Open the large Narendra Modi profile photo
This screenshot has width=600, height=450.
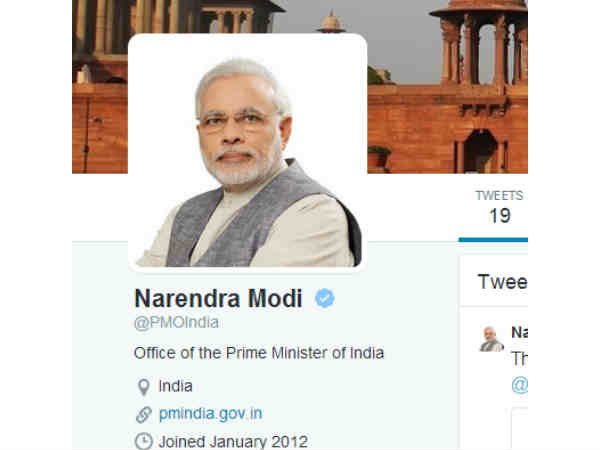point(248,152)
